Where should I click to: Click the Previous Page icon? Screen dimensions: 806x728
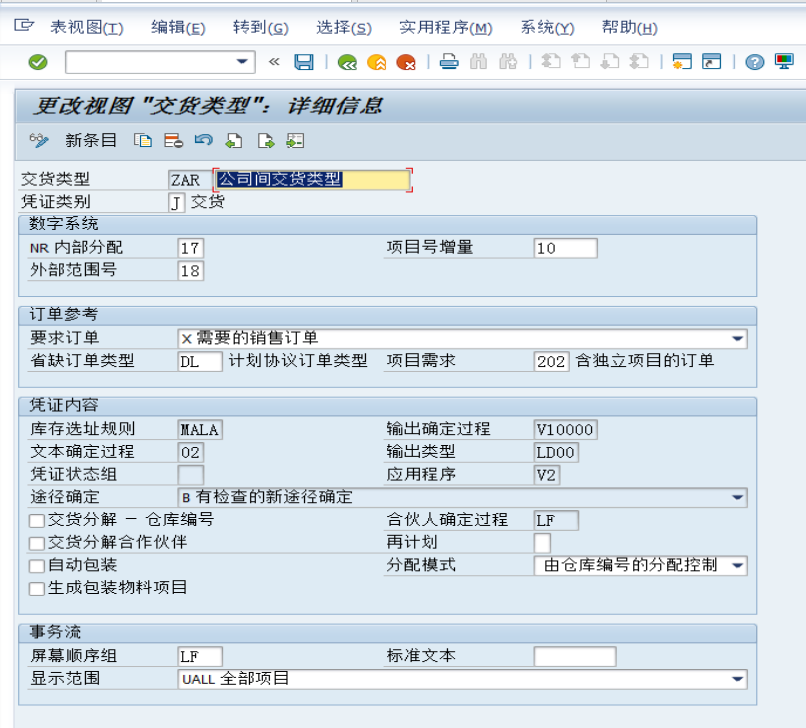click(x=580, y=62)
